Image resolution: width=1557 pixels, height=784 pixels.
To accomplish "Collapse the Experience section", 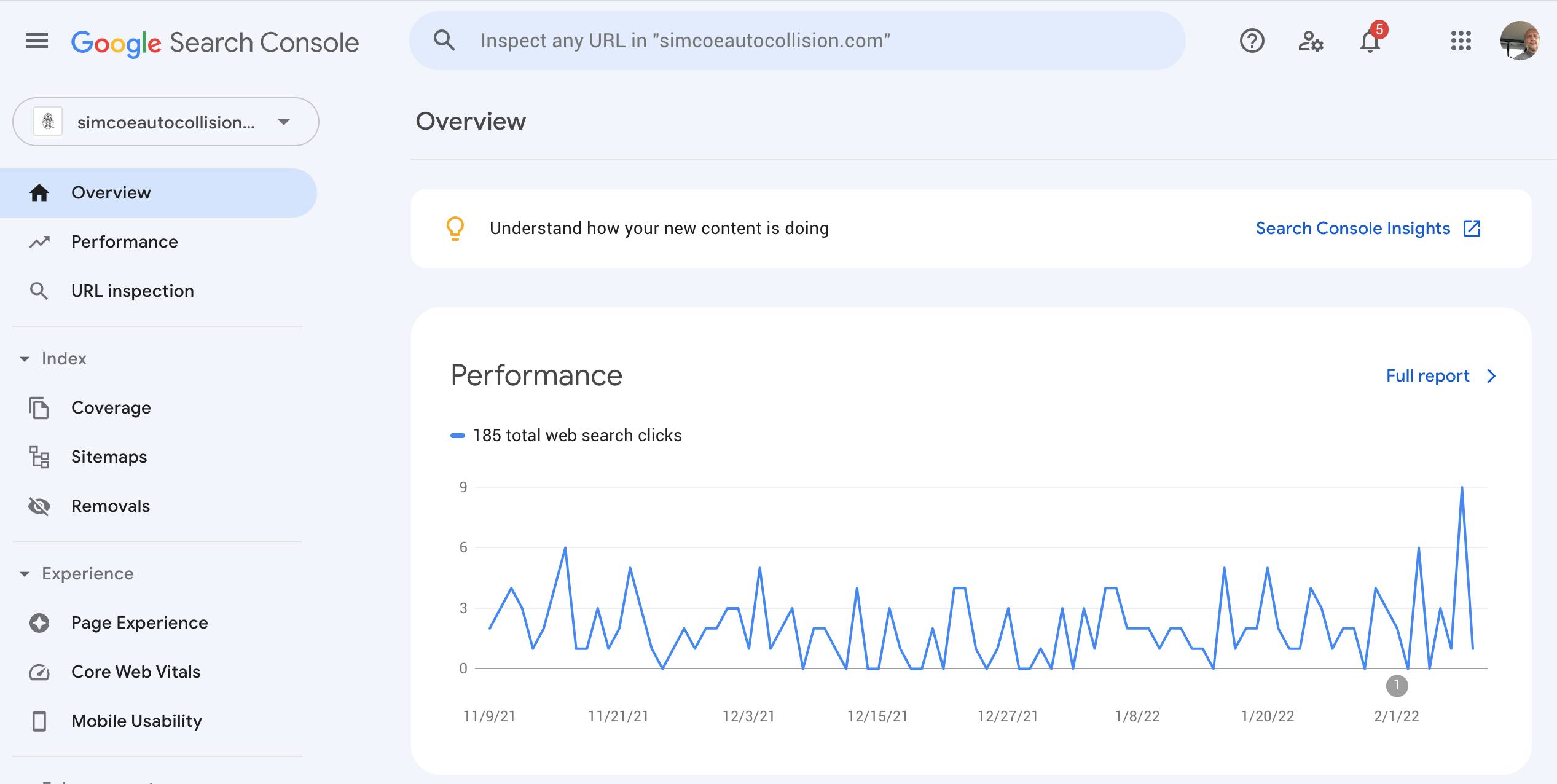I will pyautogui.click(x=25, y=573).
